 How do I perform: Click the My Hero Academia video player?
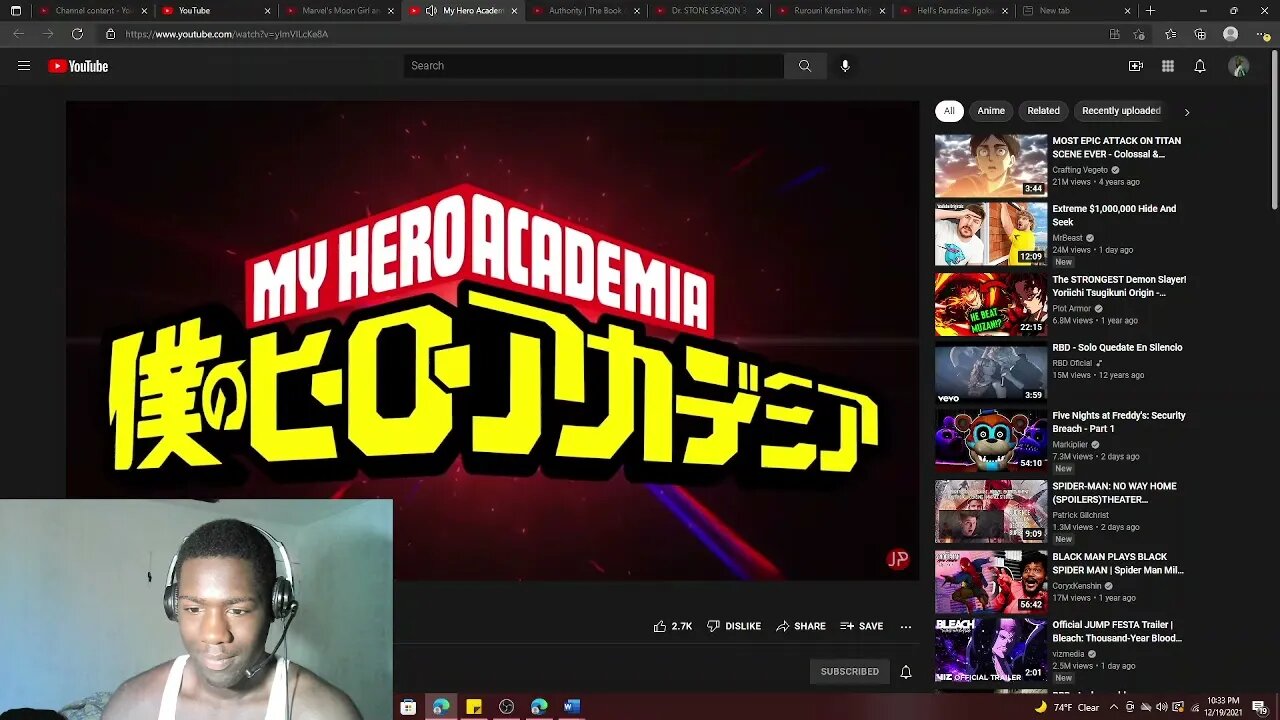tap(492, 340)
